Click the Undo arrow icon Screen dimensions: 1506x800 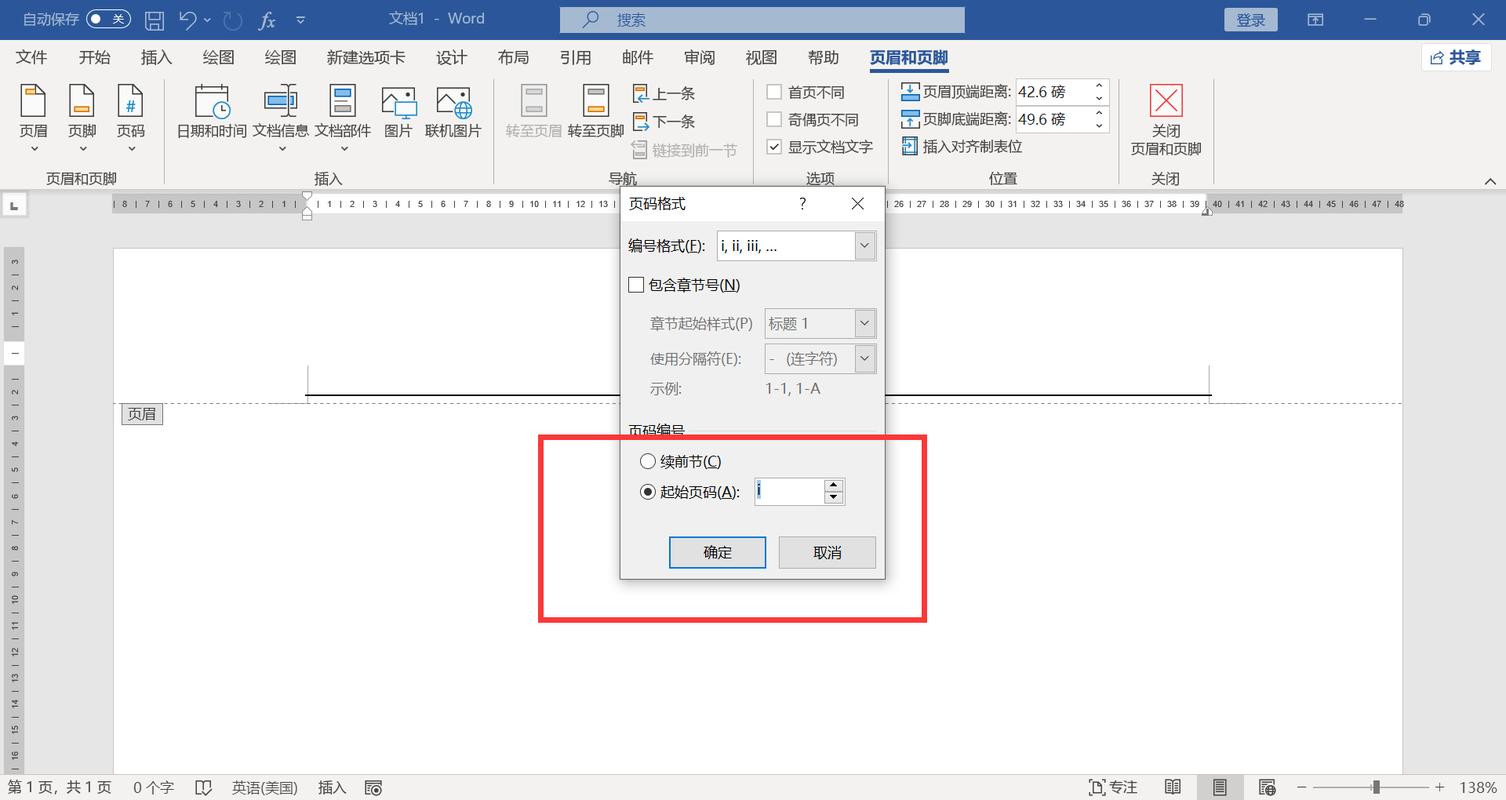coord(188,19)
